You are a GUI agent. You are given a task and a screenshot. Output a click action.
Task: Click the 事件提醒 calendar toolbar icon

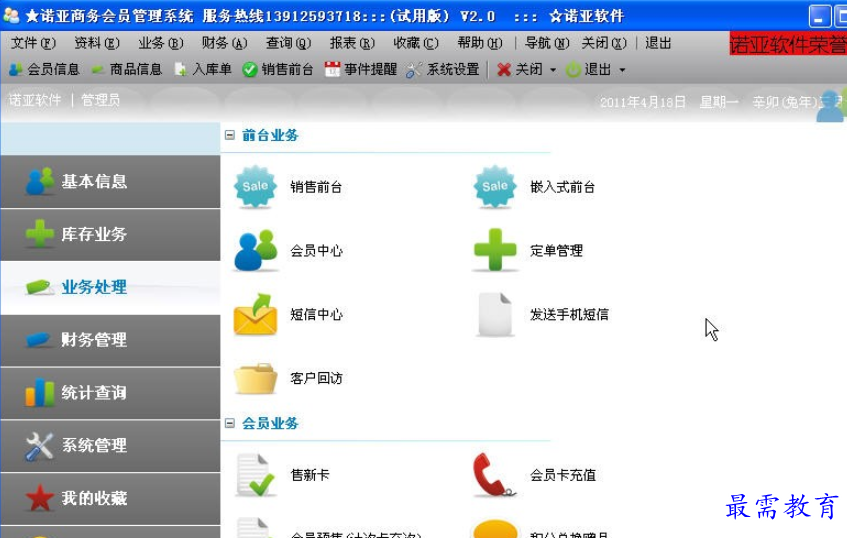332,69
